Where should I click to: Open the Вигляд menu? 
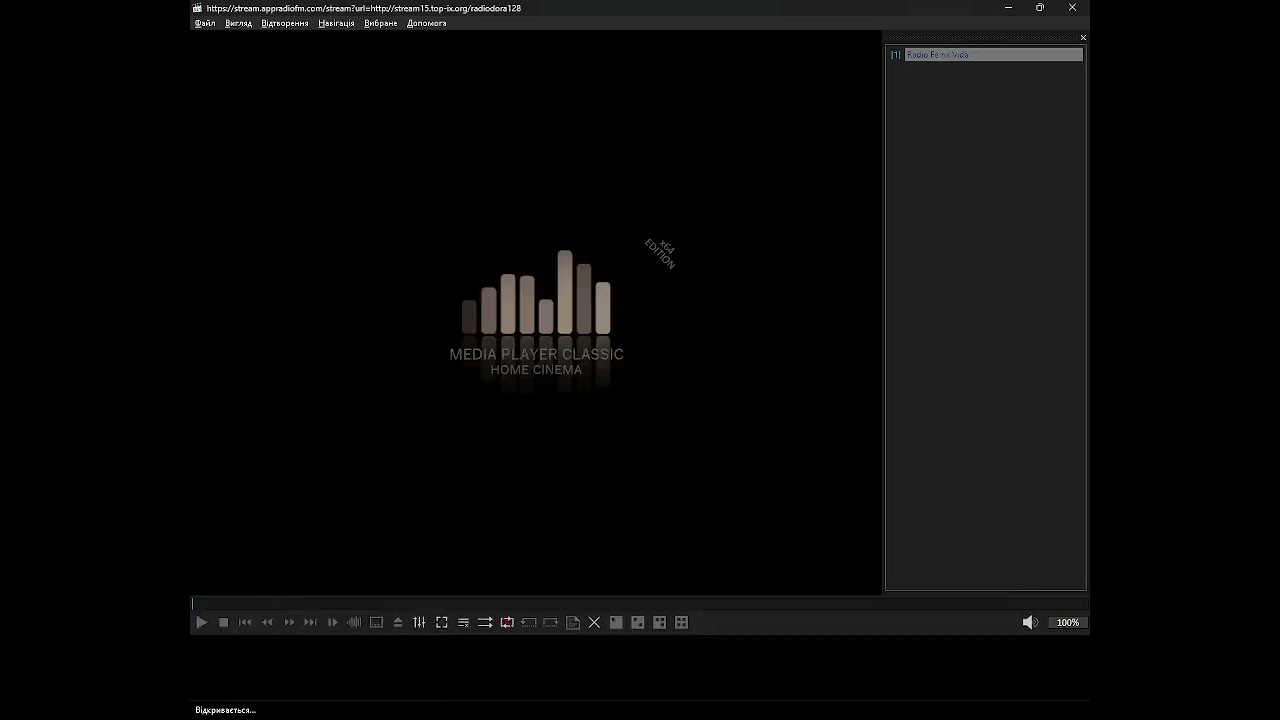click(239, 23)
